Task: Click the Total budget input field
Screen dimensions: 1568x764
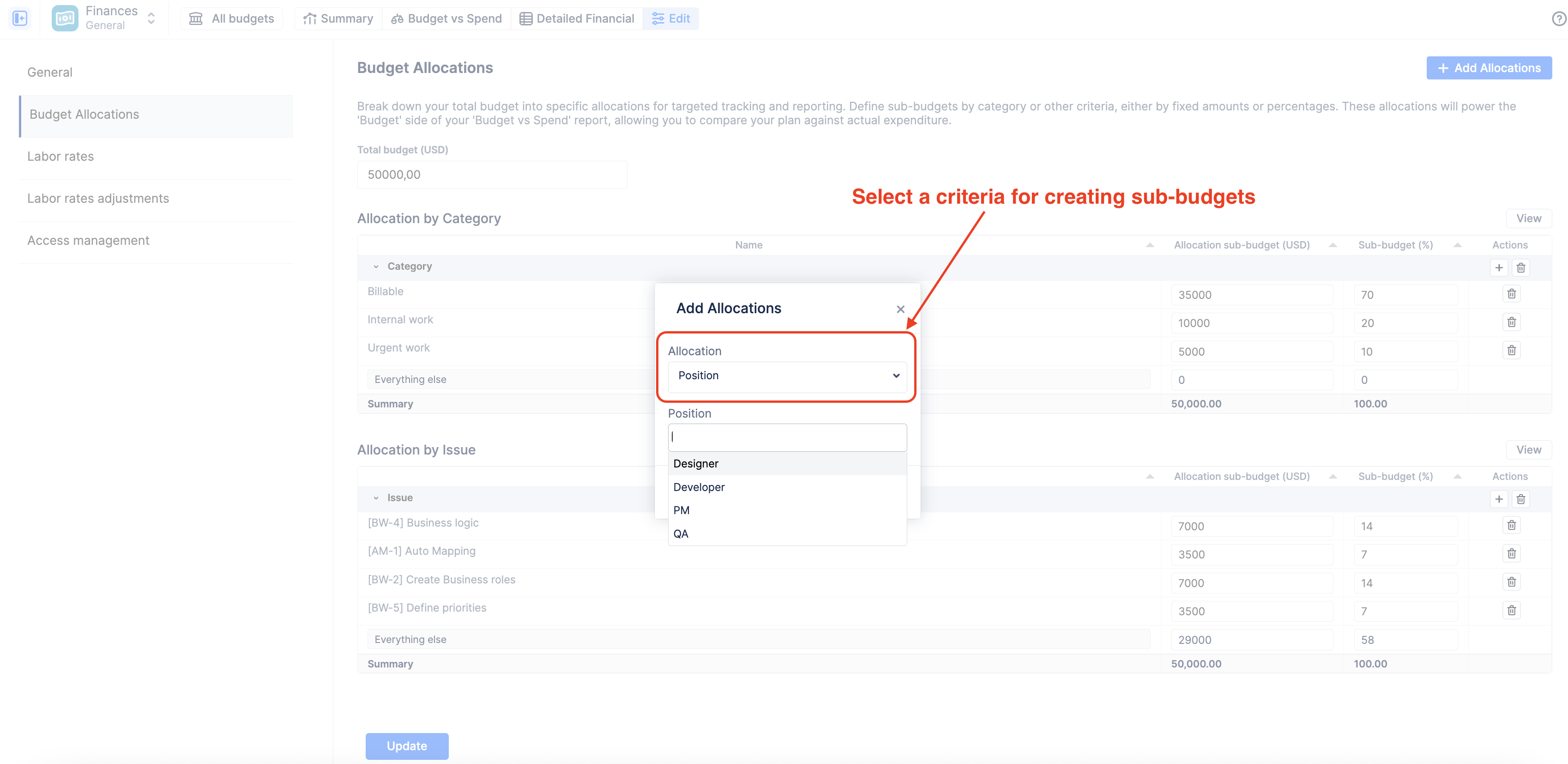Action: (x=491, y=175)
